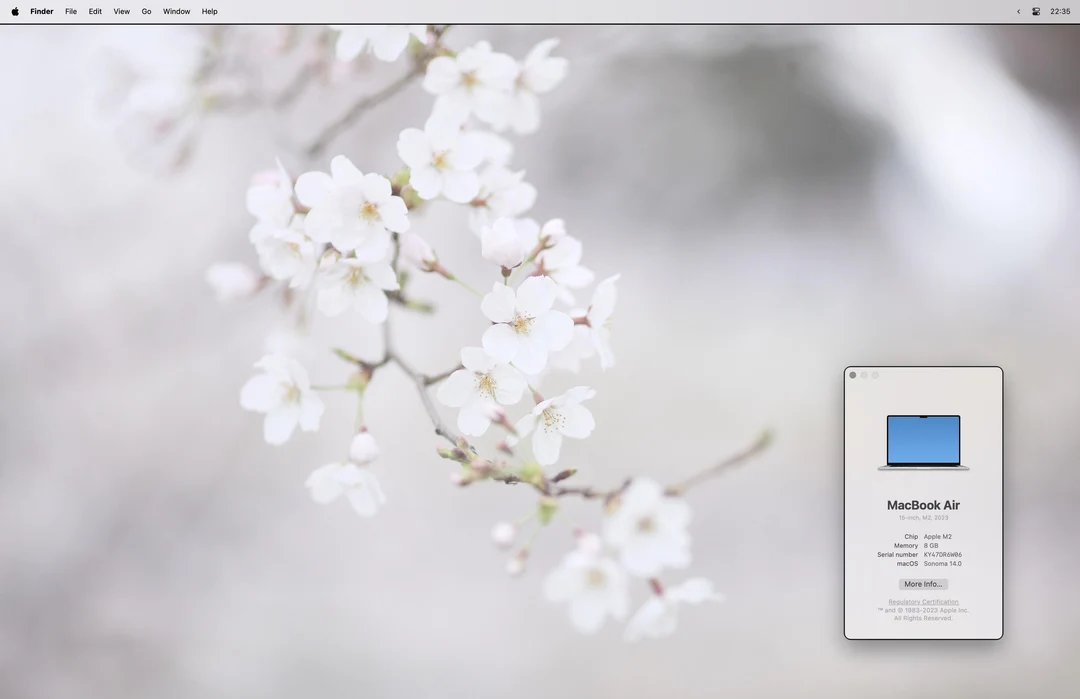Open the Finder menu

click(x=41, y=11)
